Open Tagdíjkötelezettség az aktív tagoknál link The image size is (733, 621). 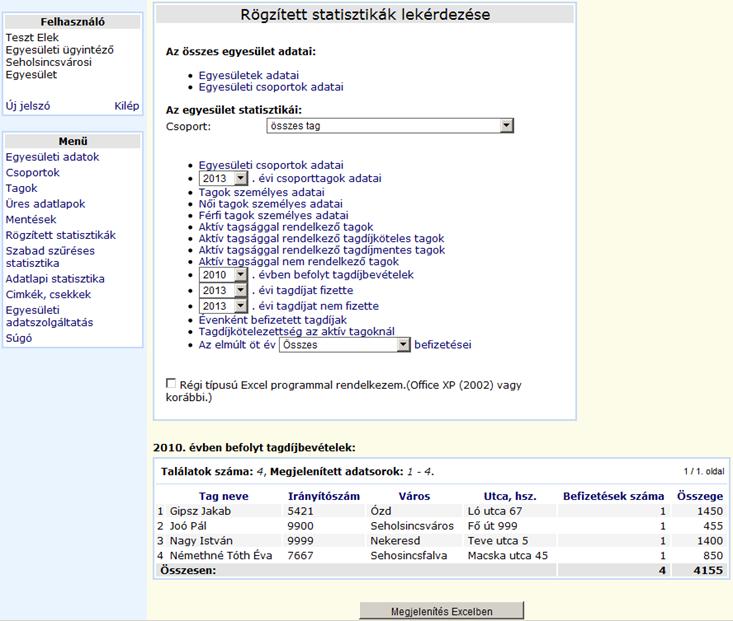click(297, 332)
